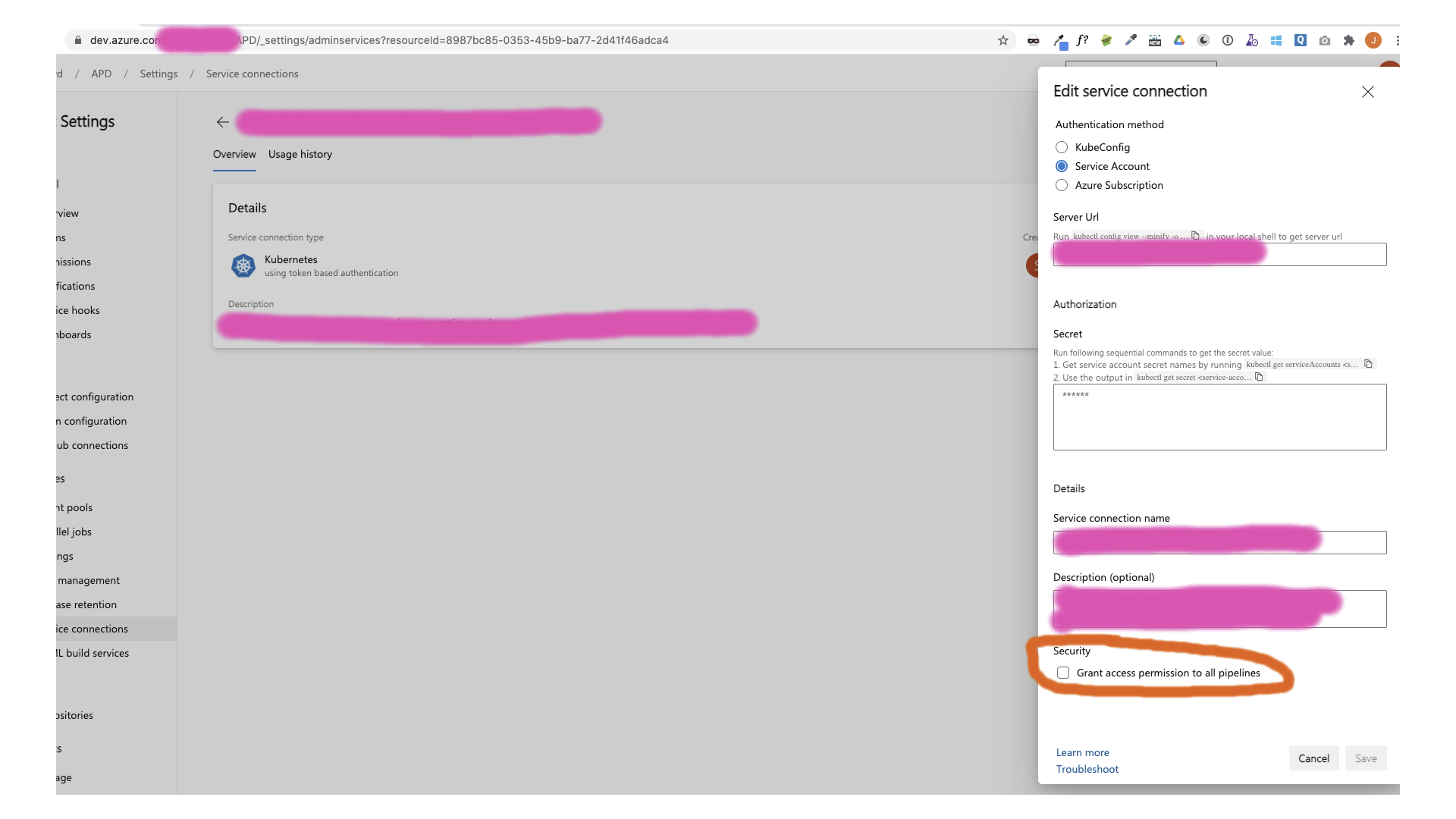This screenshot has width=1456, height=819.
Task: Select the KubeConfig authentication method
Action: click(x=1062, y=147)
